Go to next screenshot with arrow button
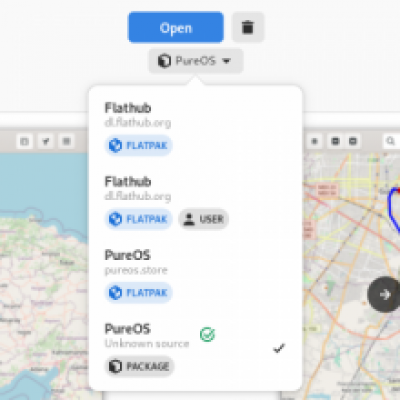Image resolution: width=400 pixels, height=400 pixels. (x=384, y=294)
